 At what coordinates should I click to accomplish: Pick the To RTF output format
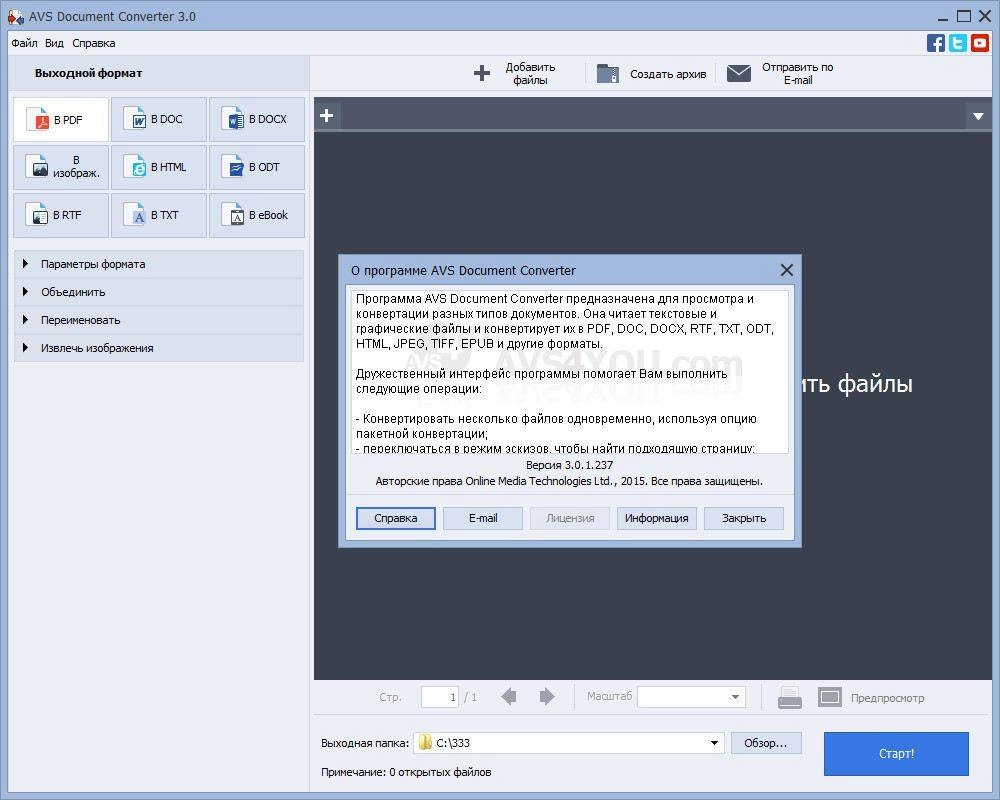tap(61, 216)
